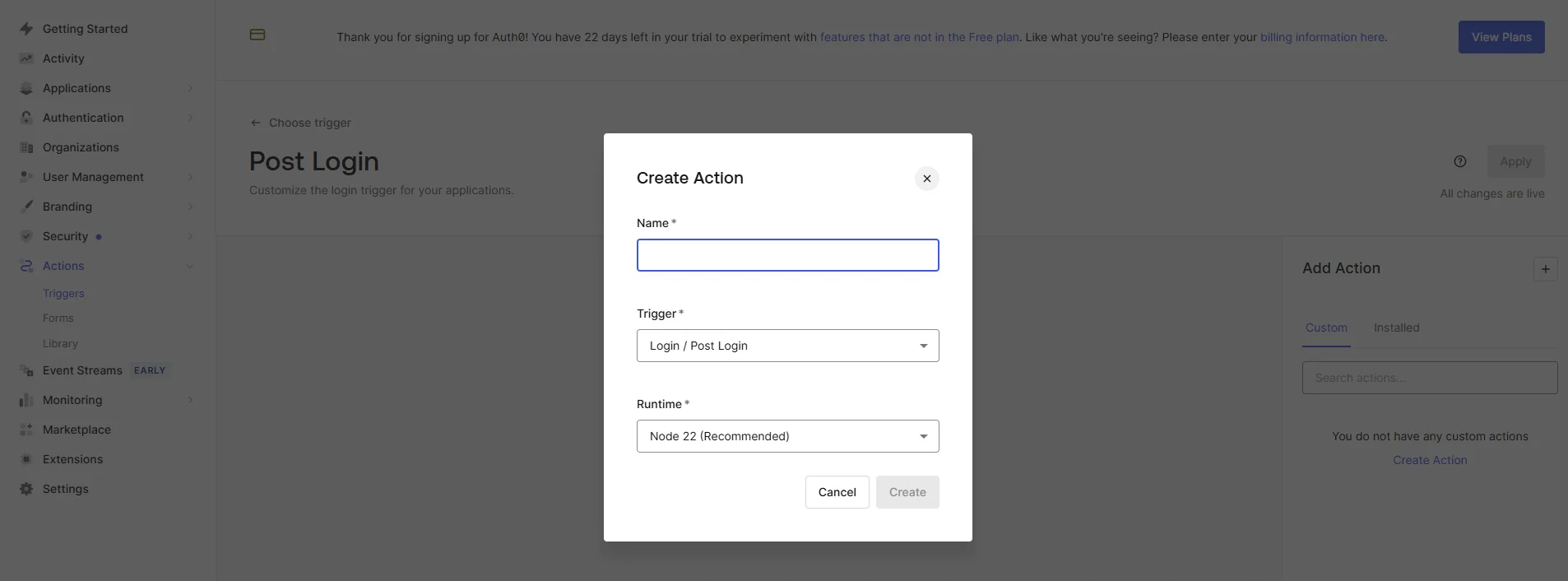Click the Authentication sidebar icon
The width and height of the screenshot is (1568, 581).
click(x=26, y=118)
